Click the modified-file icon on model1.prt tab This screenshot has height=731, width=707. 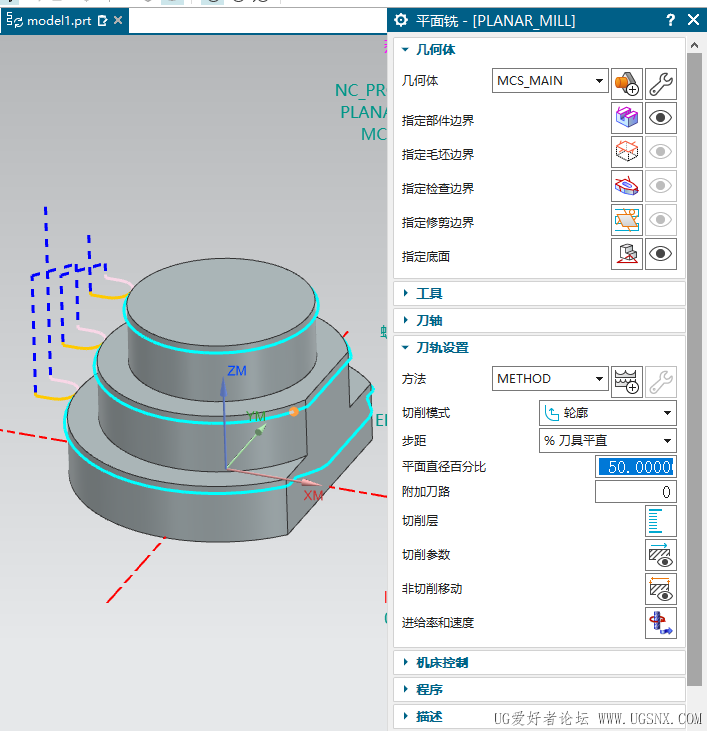pyautogui.click(x=102, y=21)
